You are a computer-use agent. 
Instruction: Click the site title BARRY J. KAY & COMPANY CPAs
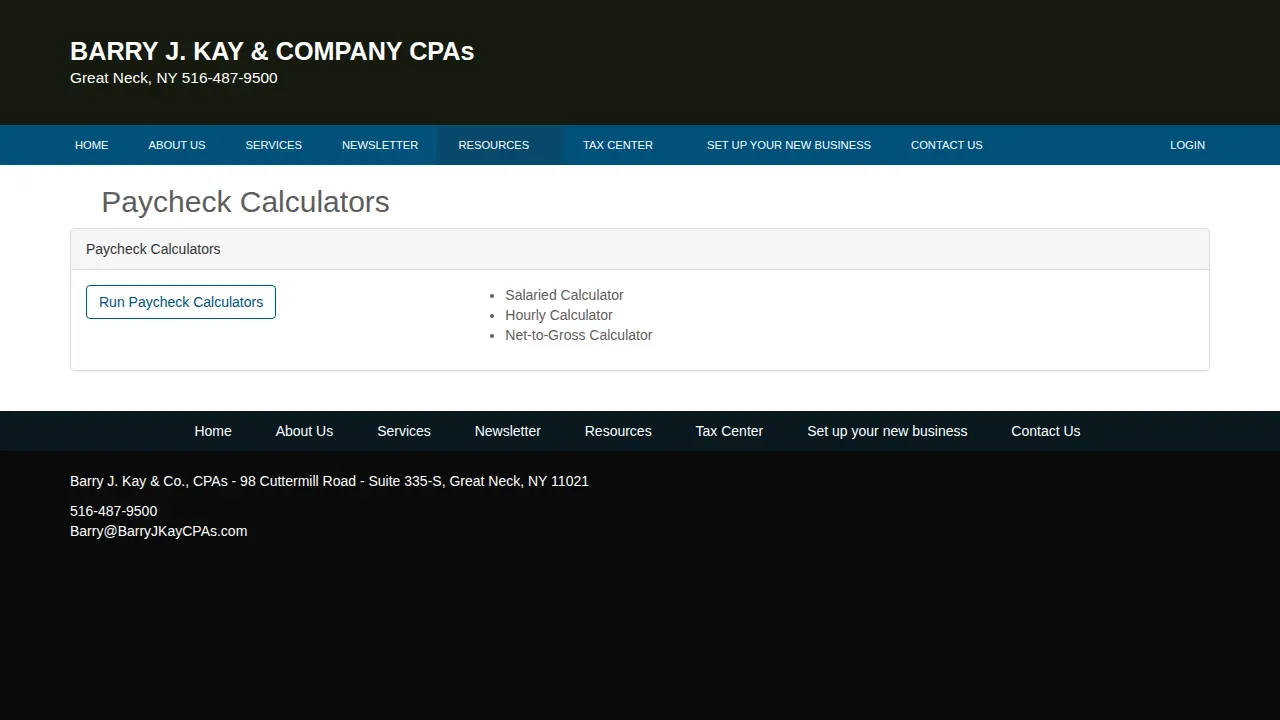click(272, 51)
